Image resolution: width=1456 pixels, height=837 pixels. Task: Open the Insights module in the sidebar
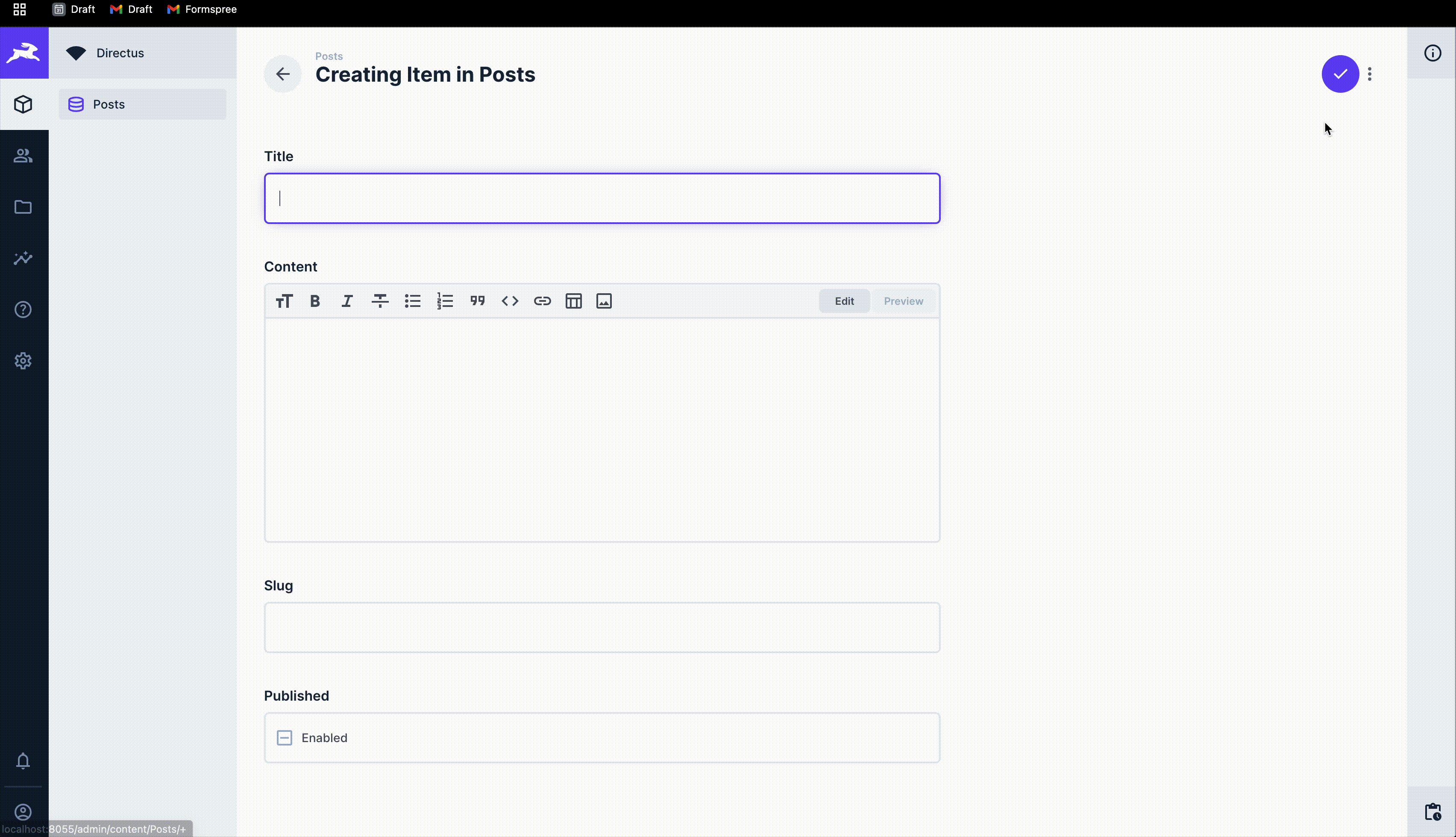point(23,258)
